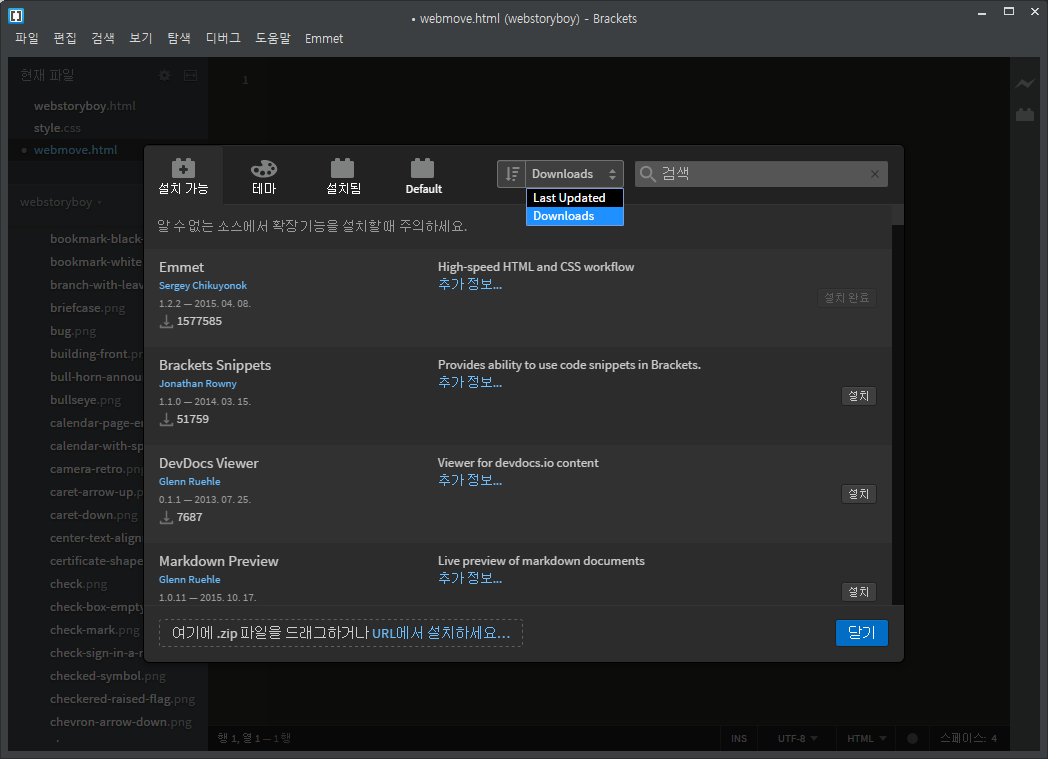Select checked-symbol.png in file tree

[108, 676]
